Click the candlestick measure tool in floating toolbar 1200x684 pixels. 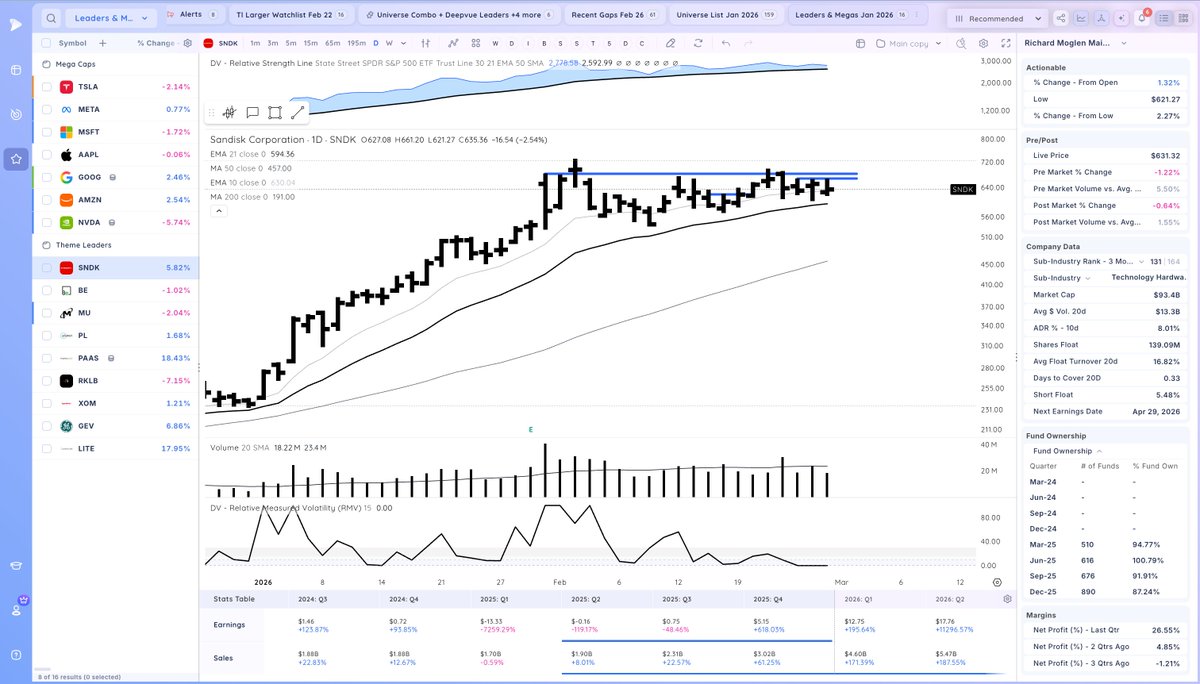click(229, 113)
